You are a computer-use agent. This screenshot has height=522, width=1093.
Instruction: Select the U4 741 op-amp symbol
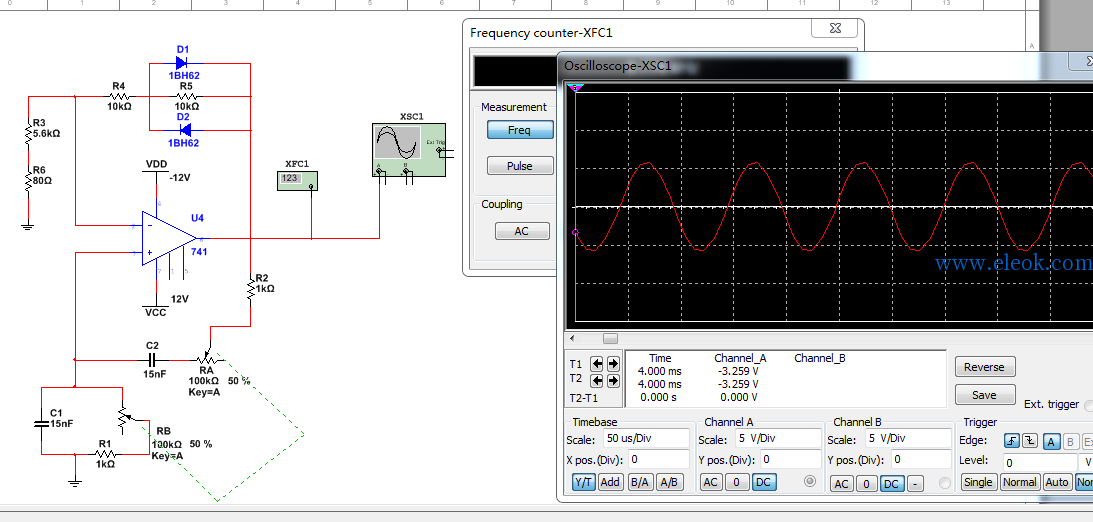[169, 238]
